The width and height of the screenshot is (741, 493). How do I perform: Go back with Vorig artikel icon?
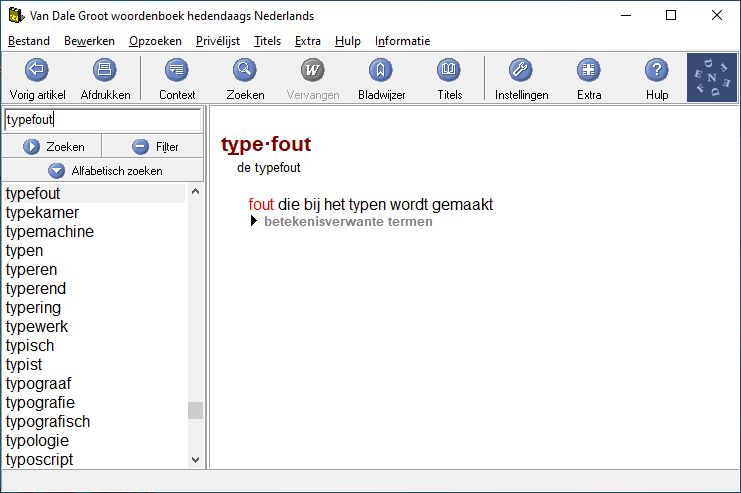click(x=37, y=70)
